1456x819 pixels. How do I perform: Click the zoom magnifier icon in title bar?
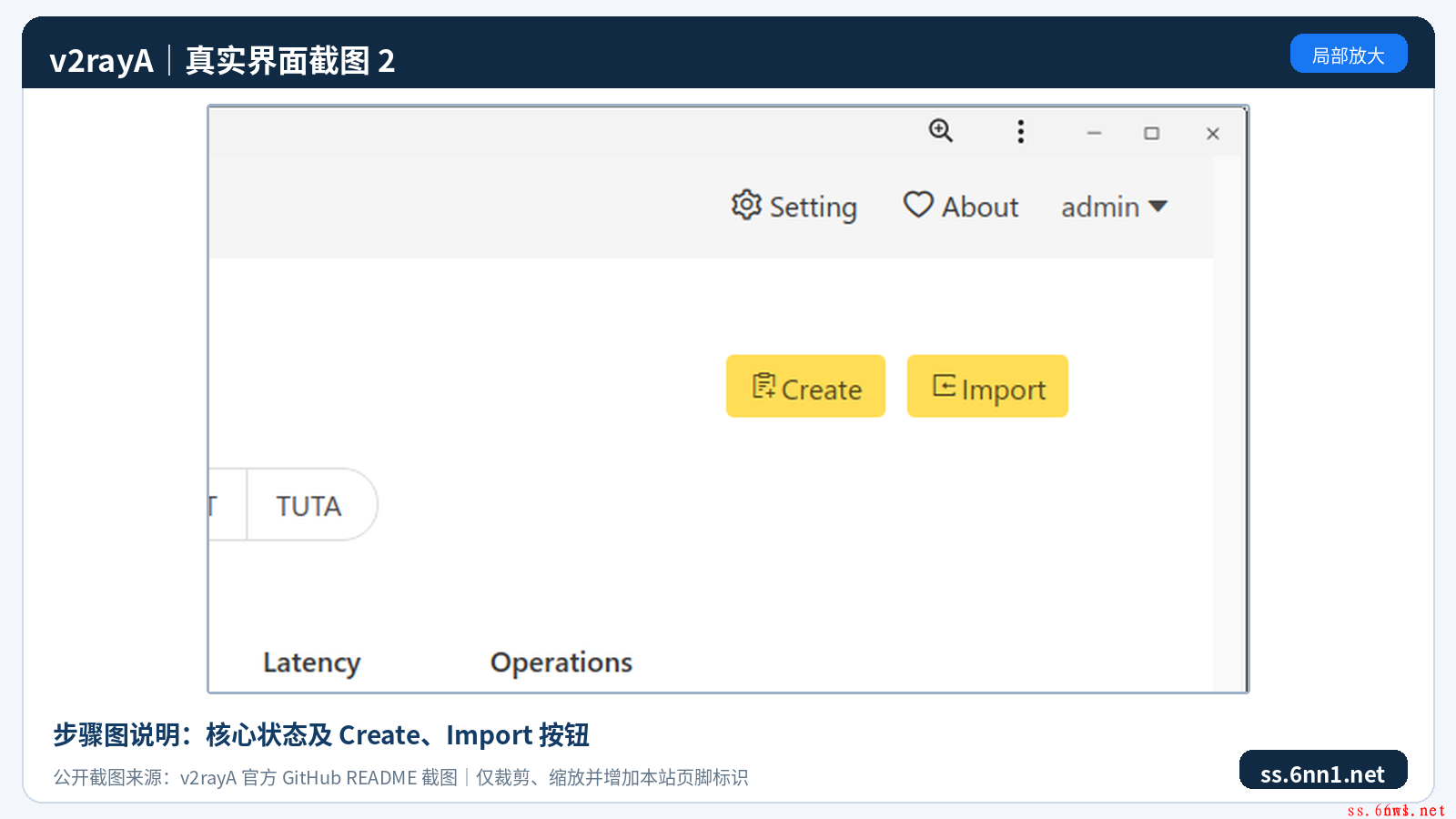[x=940, y=131]
